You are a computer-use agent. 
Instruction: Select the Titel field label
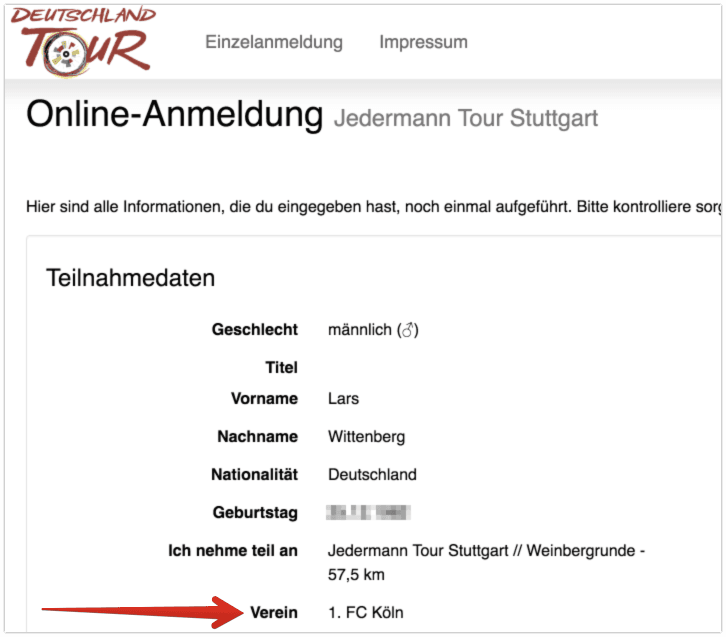pyautogui.click(x=281, y=367)
